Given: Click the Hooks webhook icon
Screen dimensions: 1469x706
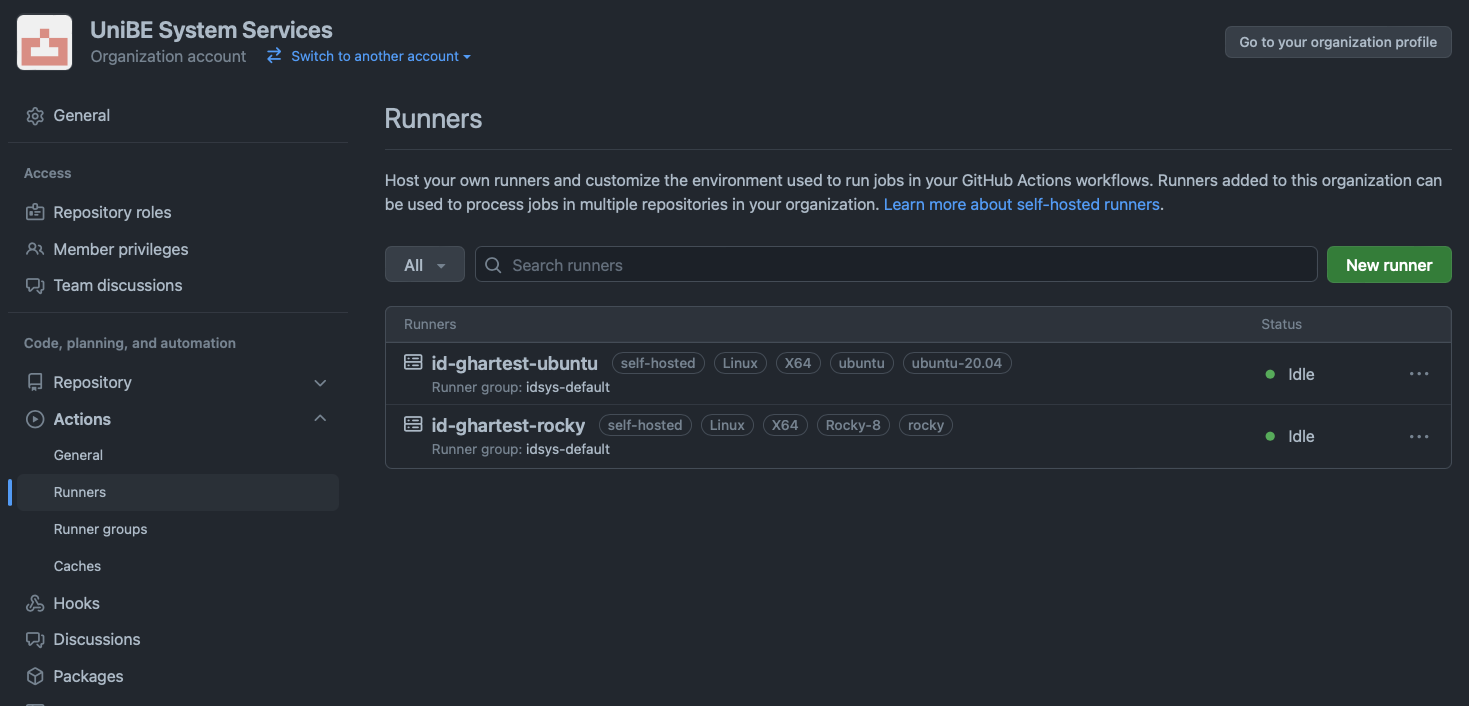Looking at the screenshot, I should [35, 603].
